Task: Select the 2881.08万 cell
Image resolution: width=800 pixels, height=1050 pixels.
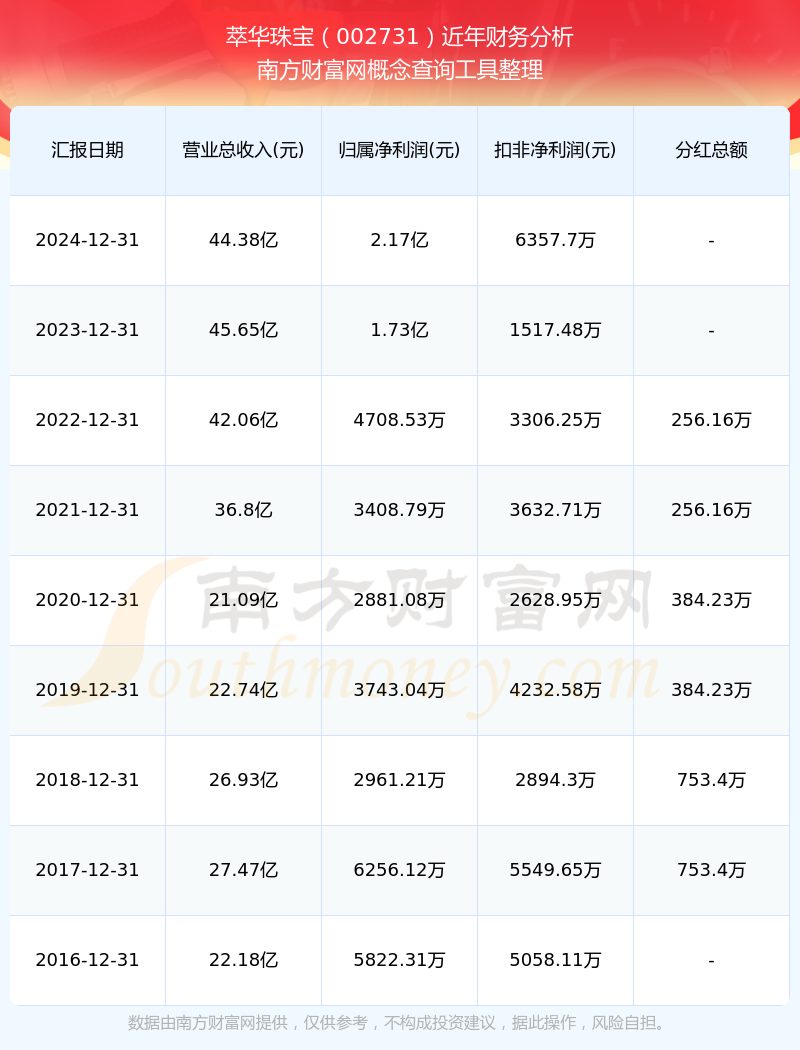Action: pyautogui.click(x=400, y=600)
